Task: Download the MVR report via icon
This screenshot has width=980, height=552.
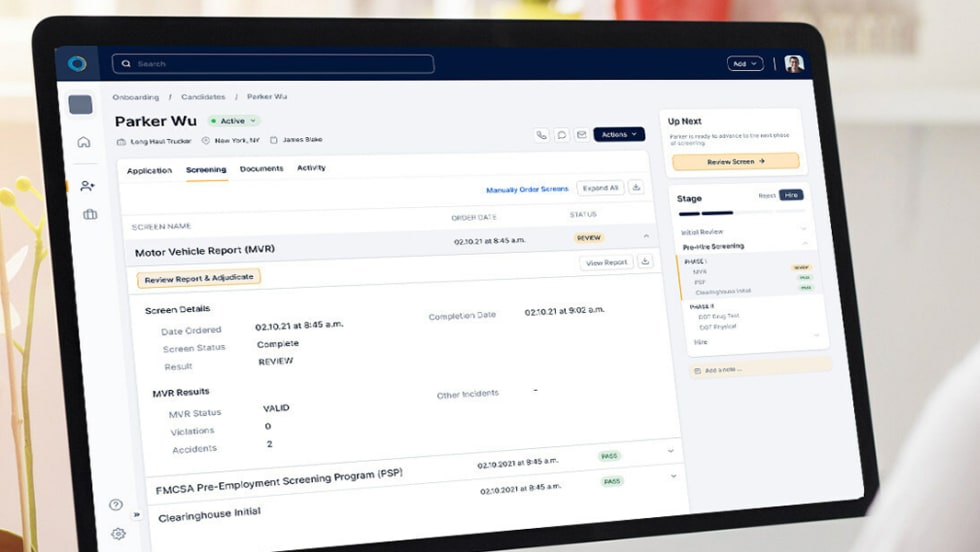Action: [645, 262]
